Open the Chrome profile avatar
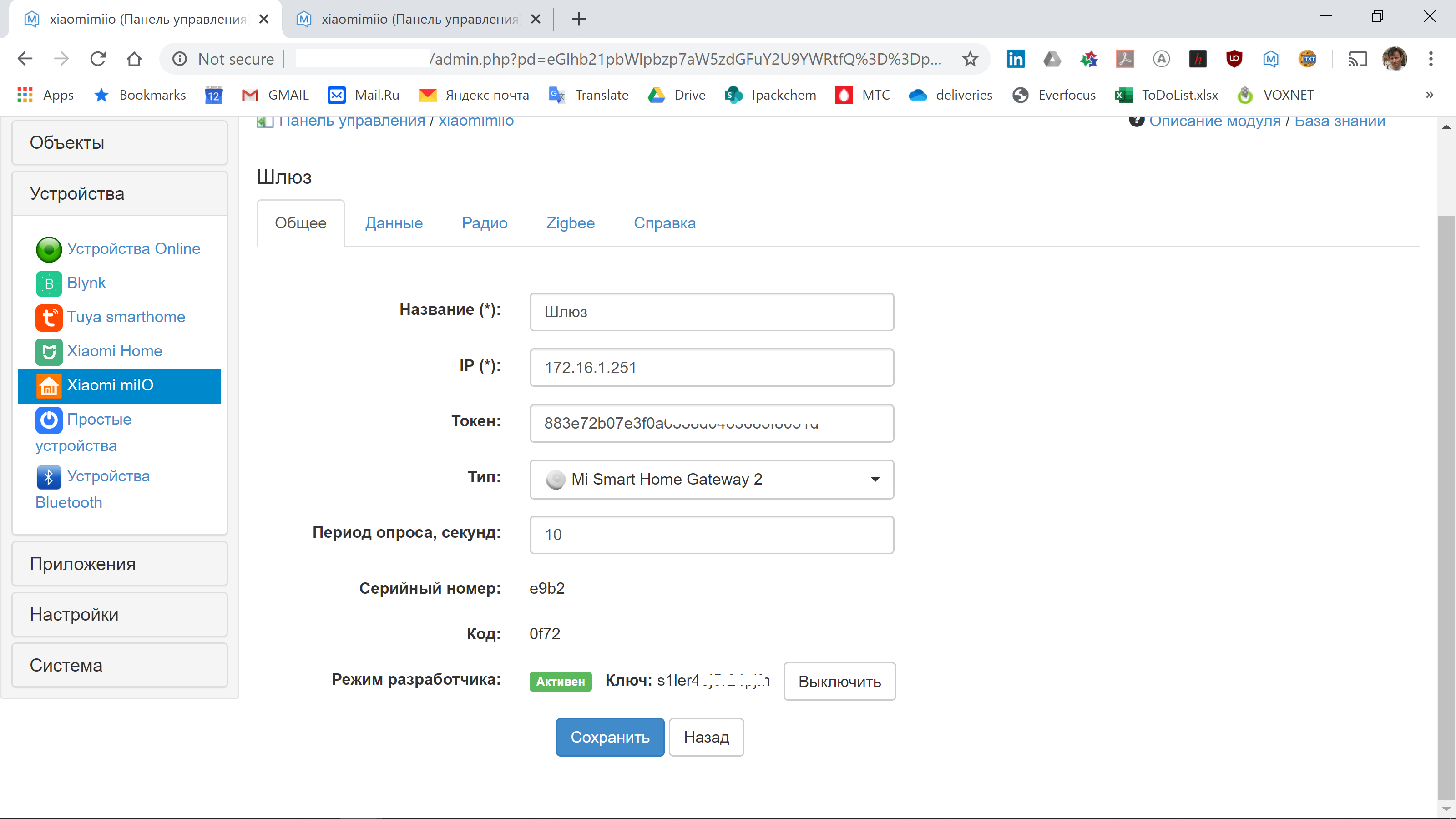 [1395, 59]
